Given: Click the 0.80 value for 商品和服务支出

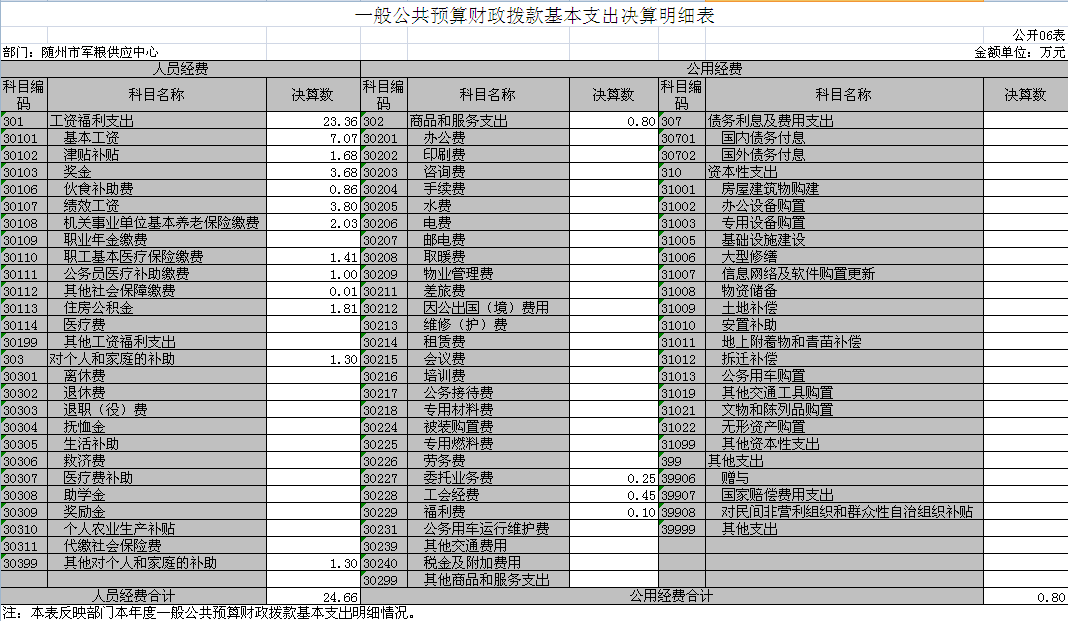Looking at the screenshot, I should pos(613,121).
